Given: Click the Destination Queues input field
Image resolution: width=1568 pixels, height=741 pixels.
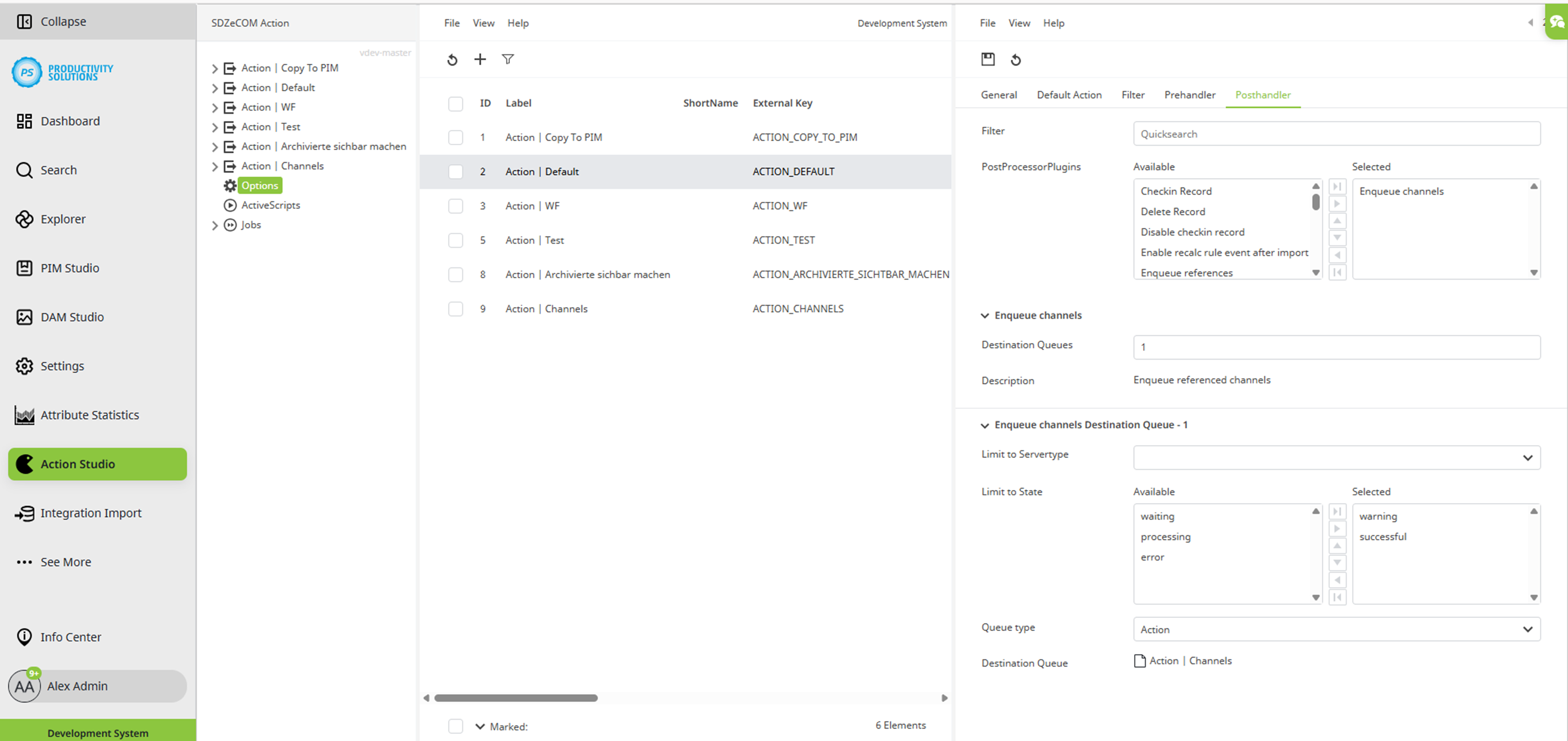Looking at the screenshot, I should (1336, 347).
